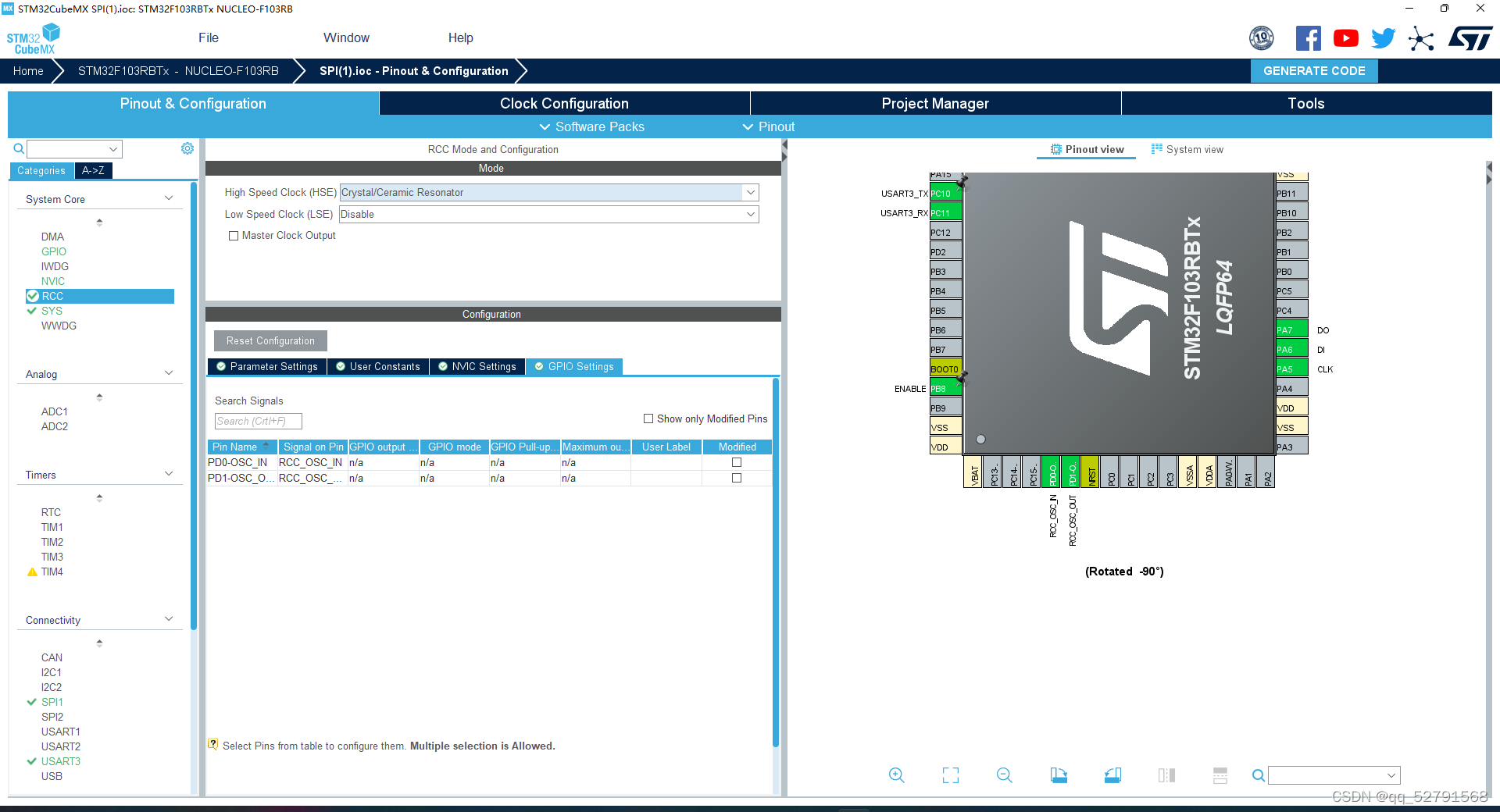Collapse the System Core category
1500x812 pixels.
point(169,199)
